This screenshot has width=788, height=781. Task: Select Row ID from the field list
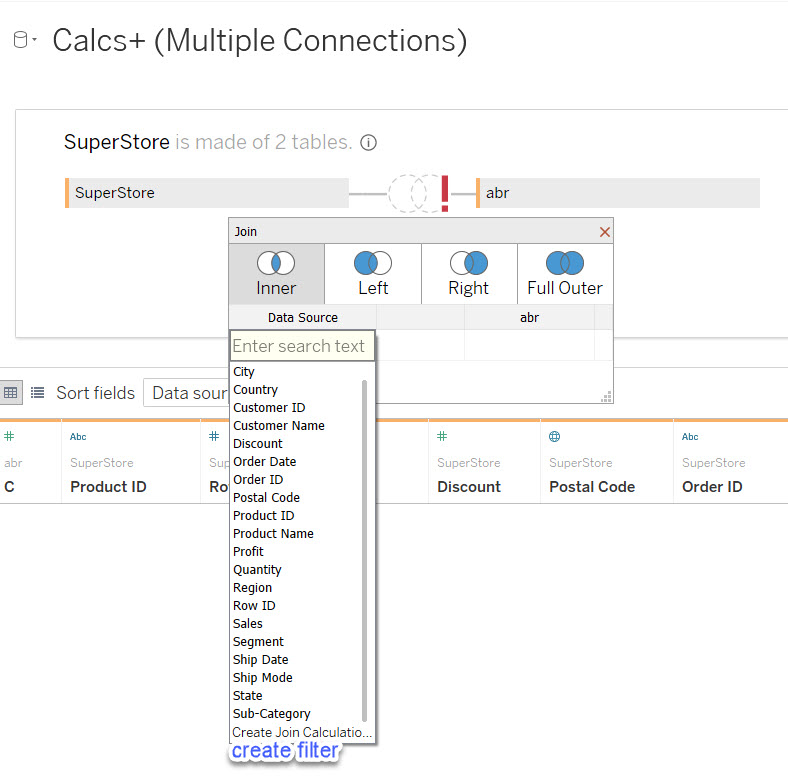[x=254, y=606]
